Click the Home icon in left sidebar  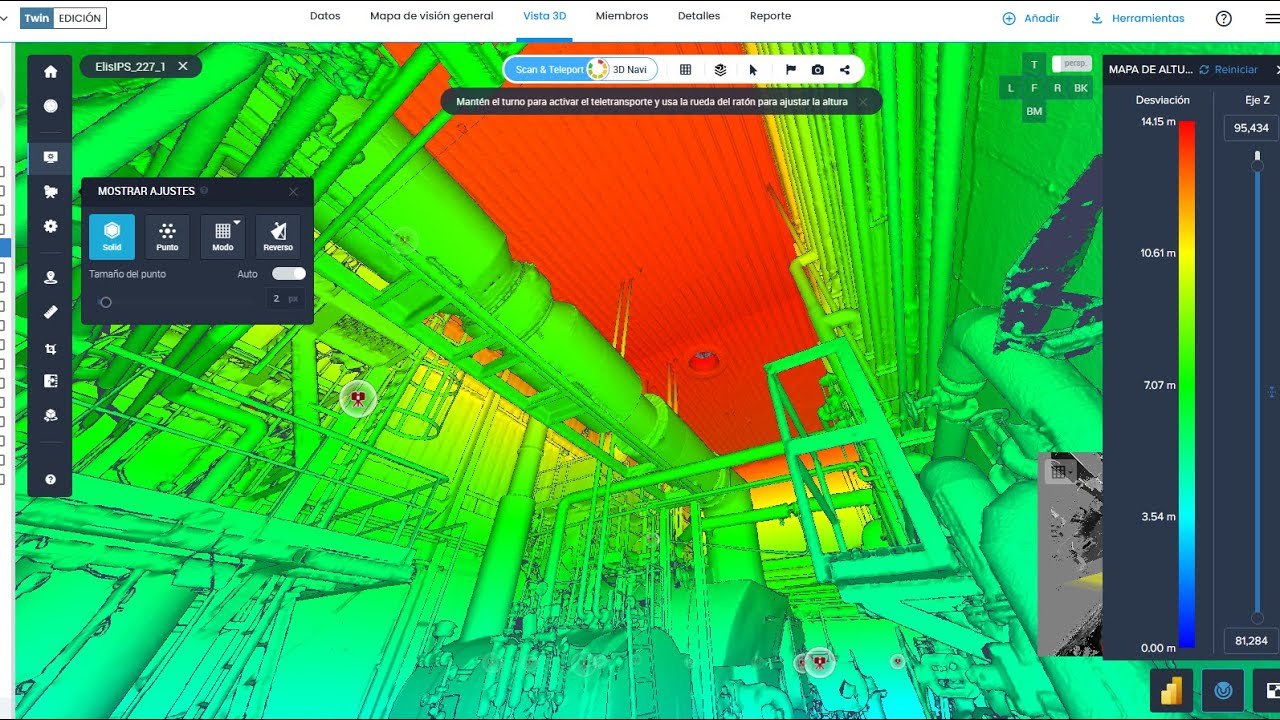click(x=50, y=72)
